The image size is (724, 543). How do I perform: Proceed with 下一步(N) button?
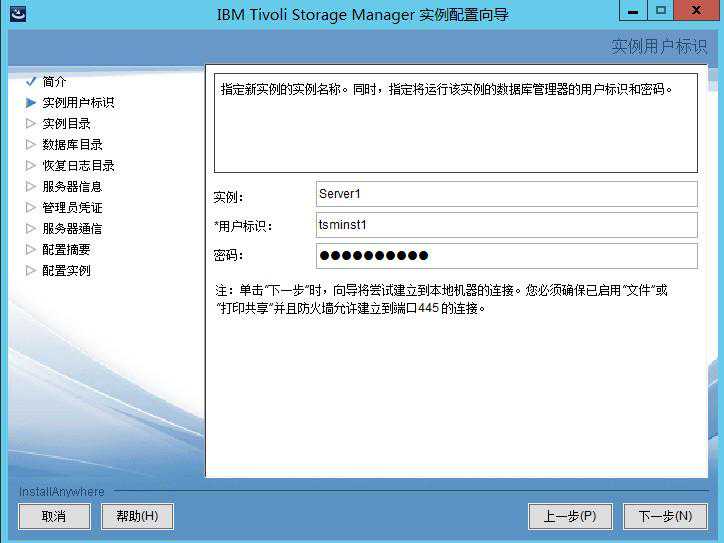[x=665, y=516]
